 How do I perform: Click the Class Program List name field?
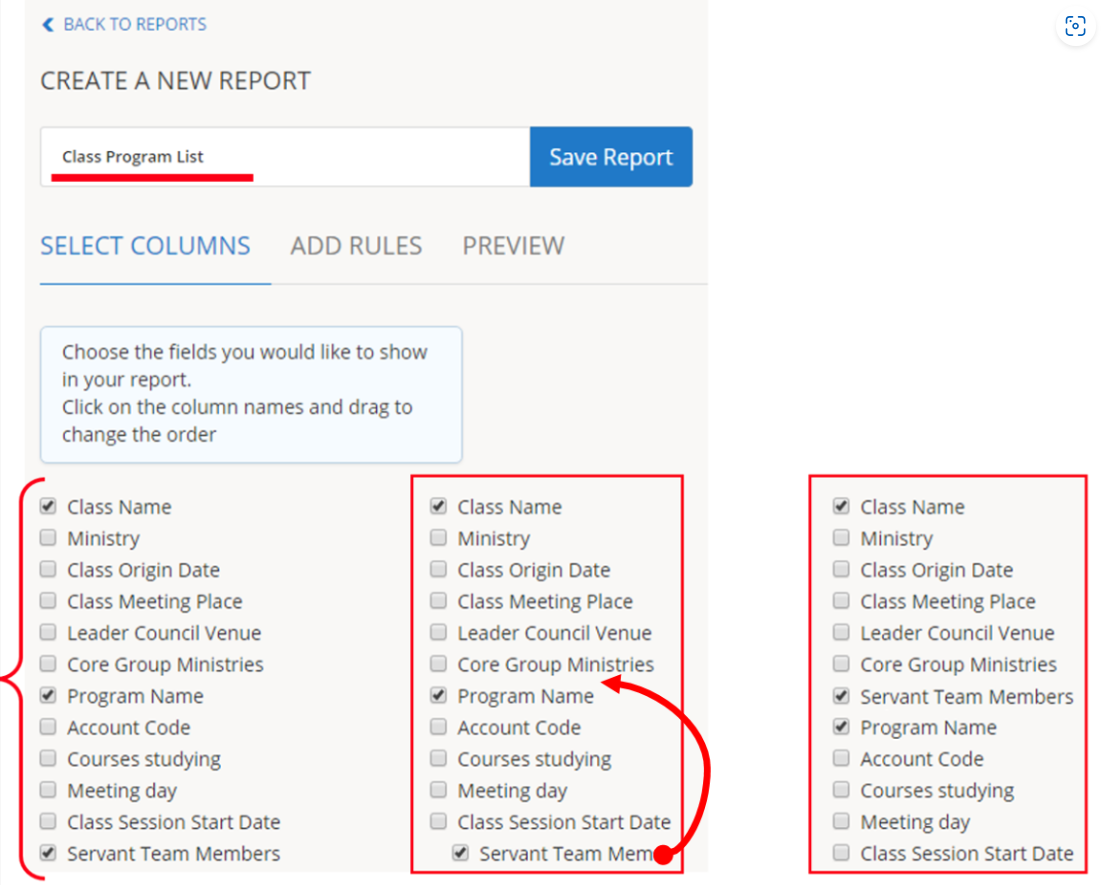point(285,157)
